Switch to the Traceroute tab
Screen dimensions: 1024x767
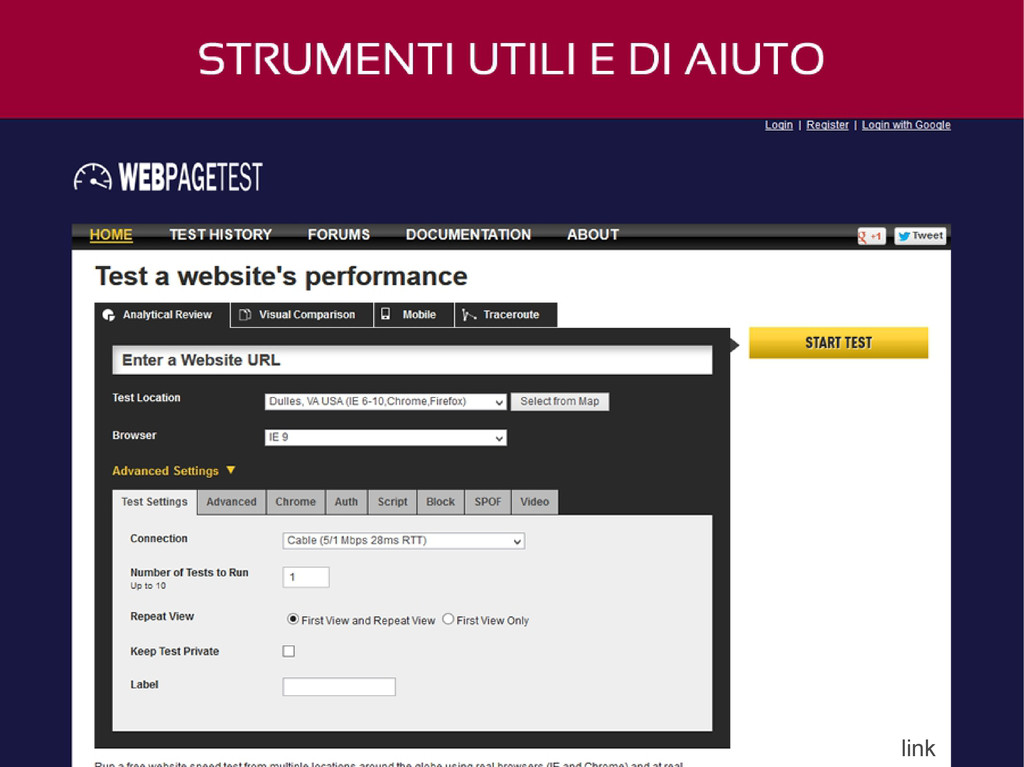tap(506, 315)
